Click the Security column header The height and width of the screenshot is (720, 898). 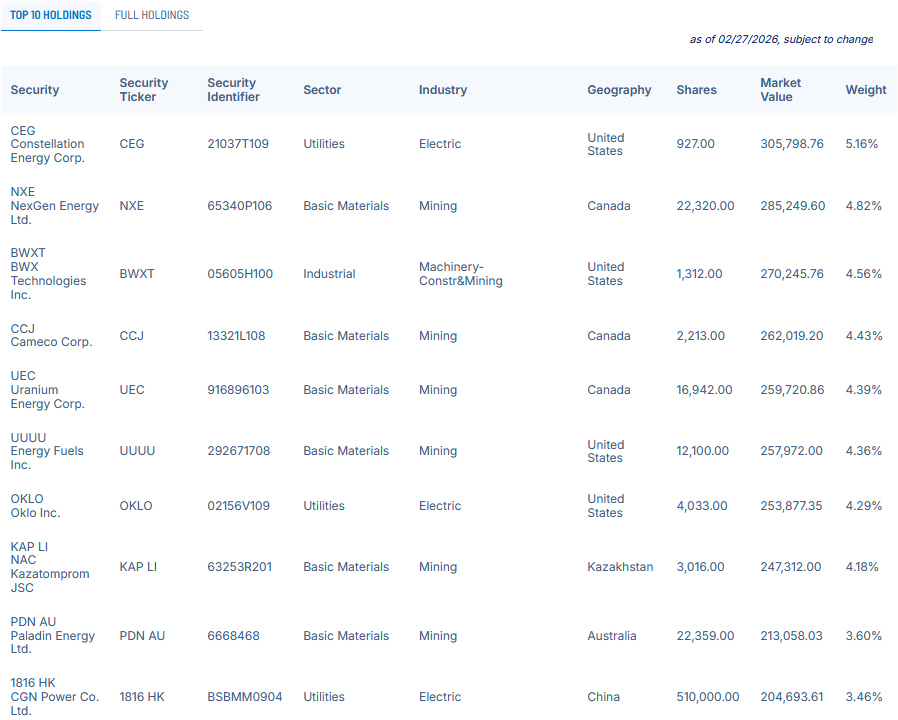click(35, 90)
